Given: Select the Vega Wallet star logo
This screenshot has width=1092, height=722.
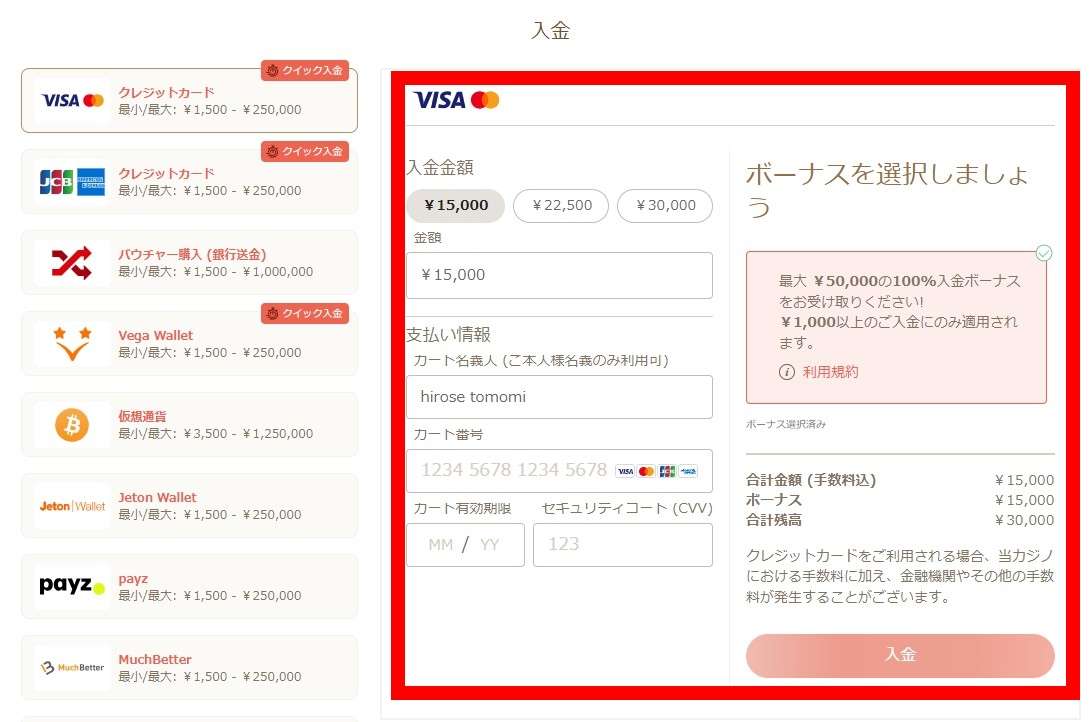Looking at the screenshot, I should [72, 343].
